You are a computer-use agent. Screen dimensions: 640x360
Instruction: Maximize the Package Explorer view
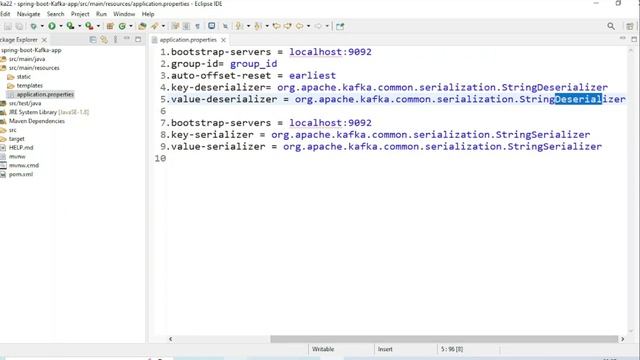pos(138,39)
